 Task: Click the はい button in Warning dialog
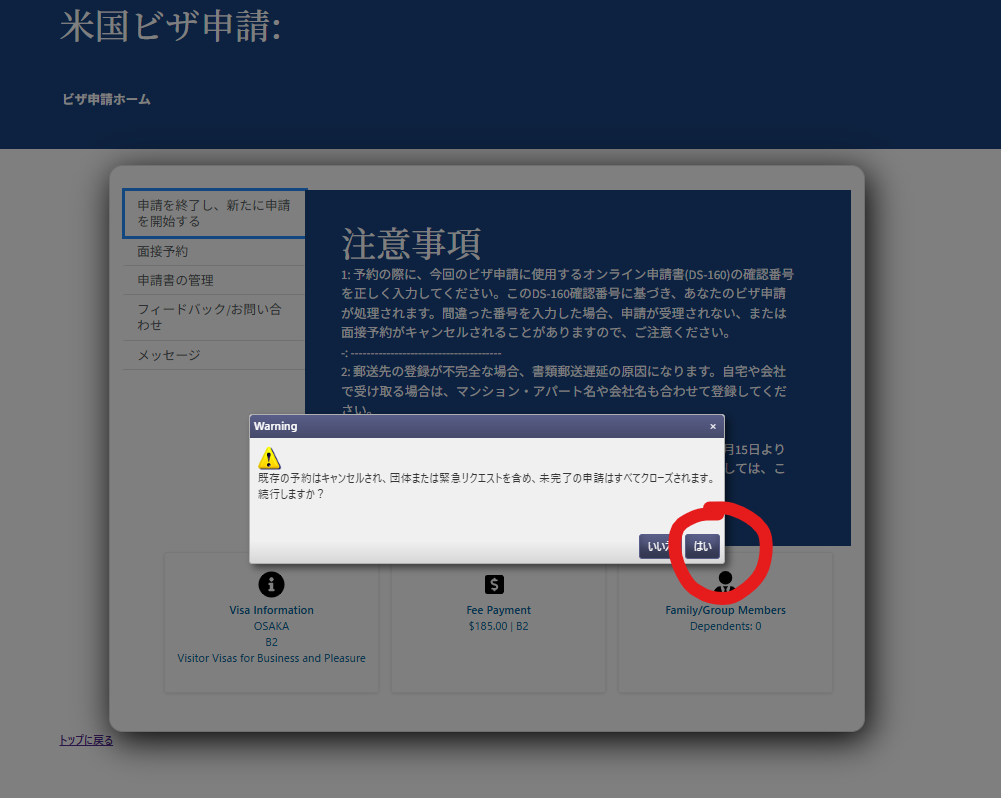(x=702, y=546)
